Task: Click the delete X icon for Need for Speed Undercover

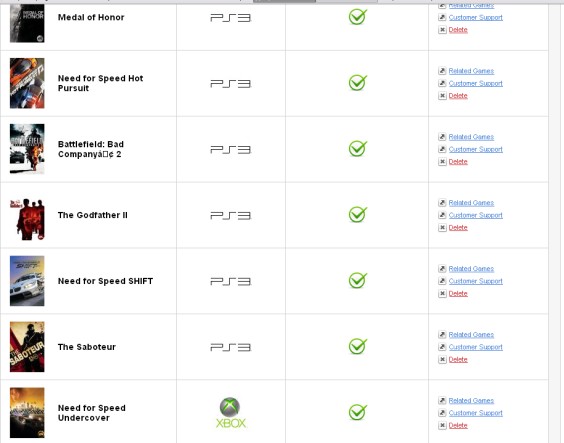Action: click(x=442, y=425)
